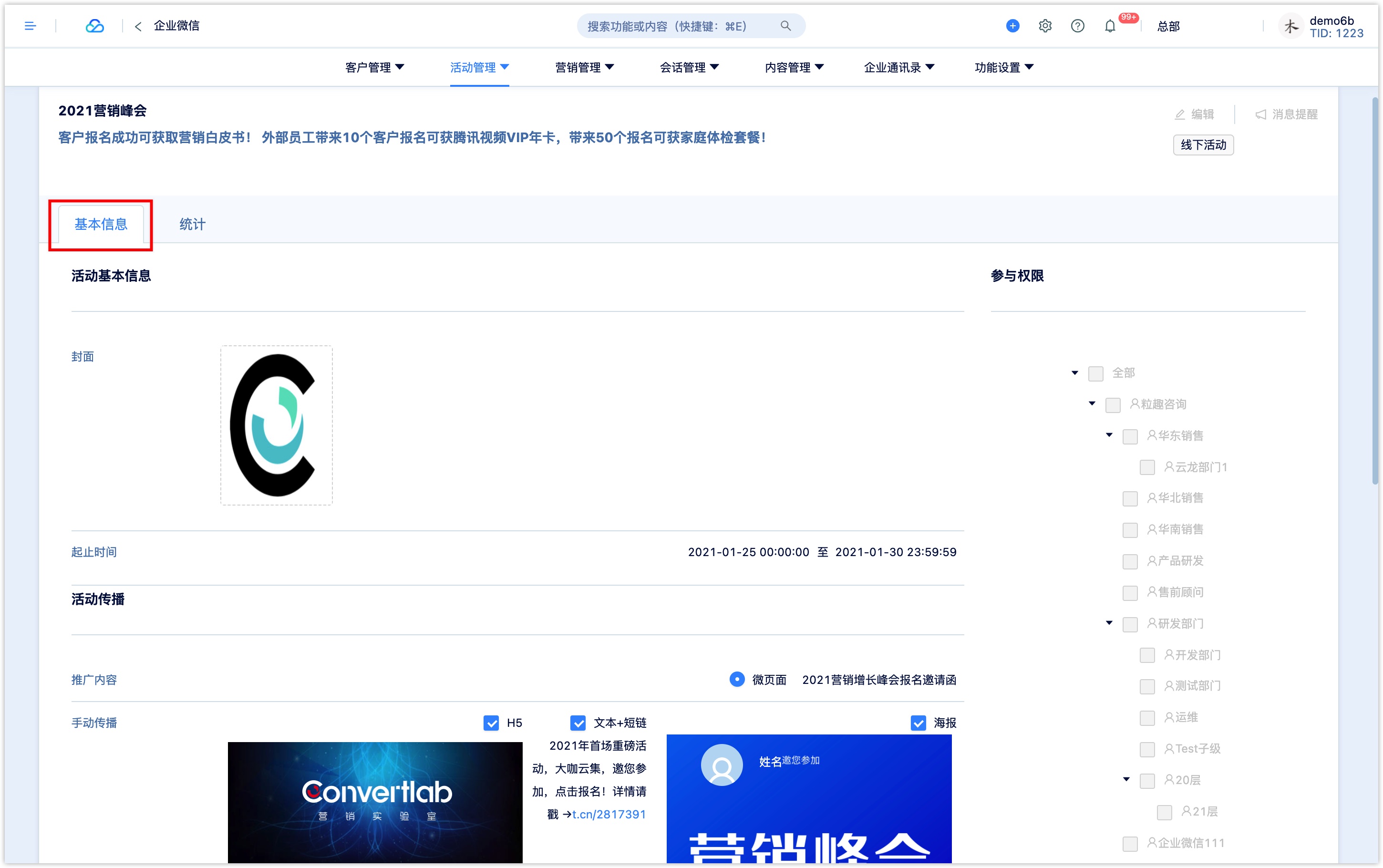This screenshot has width=1383, height=868.
Task: Open the help question mark icon
Action: (1077, 26)
